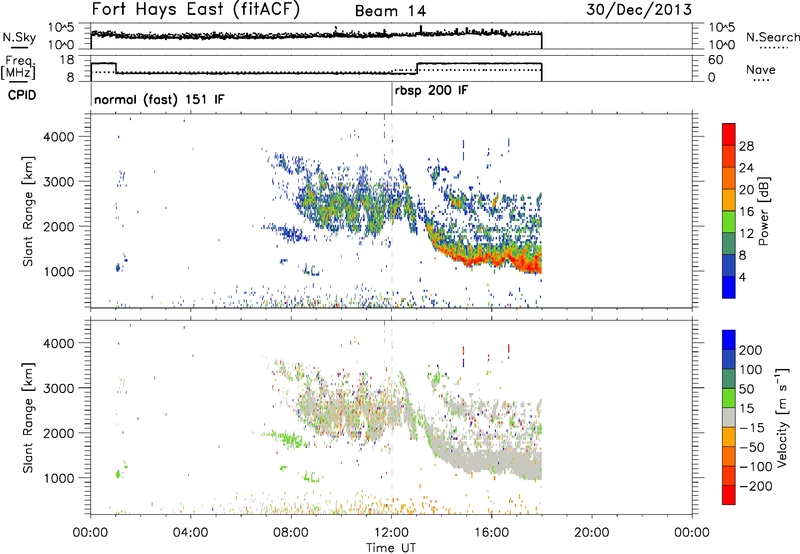The image size is (800, 554).
Task: Click the 'Freq. [MHz]' axis label
Action: coord(18,68)
